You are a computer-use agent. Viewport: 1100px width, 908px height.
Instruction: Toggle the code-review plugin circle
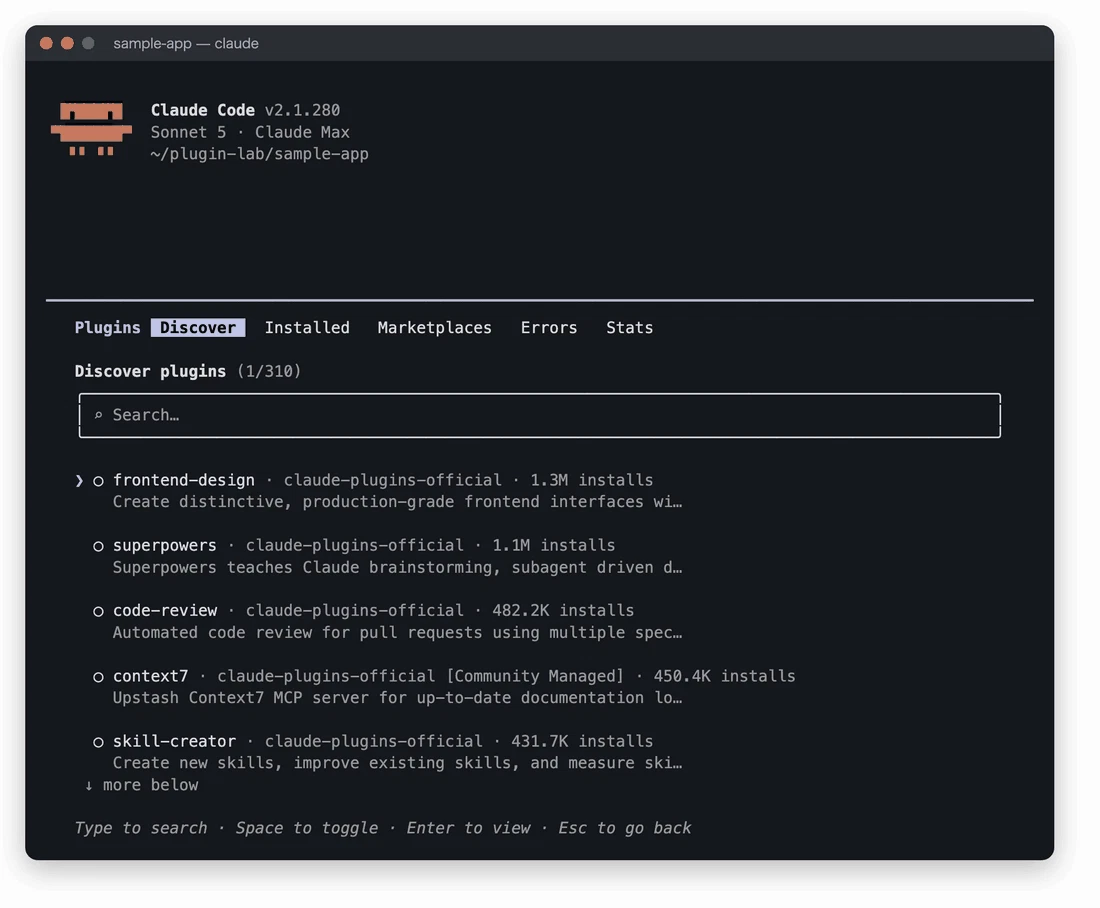click(99, 612)
